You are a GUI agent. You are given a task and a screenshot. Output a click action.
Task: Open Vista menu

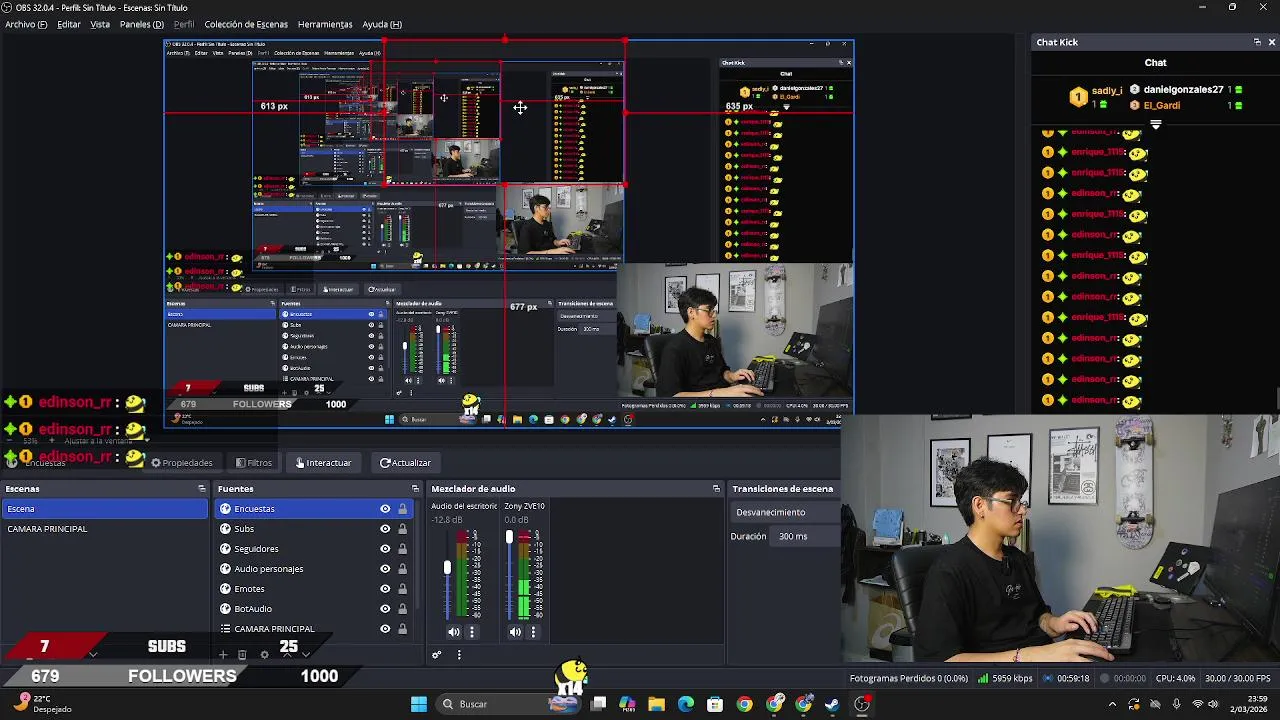(x=100, y=24)
